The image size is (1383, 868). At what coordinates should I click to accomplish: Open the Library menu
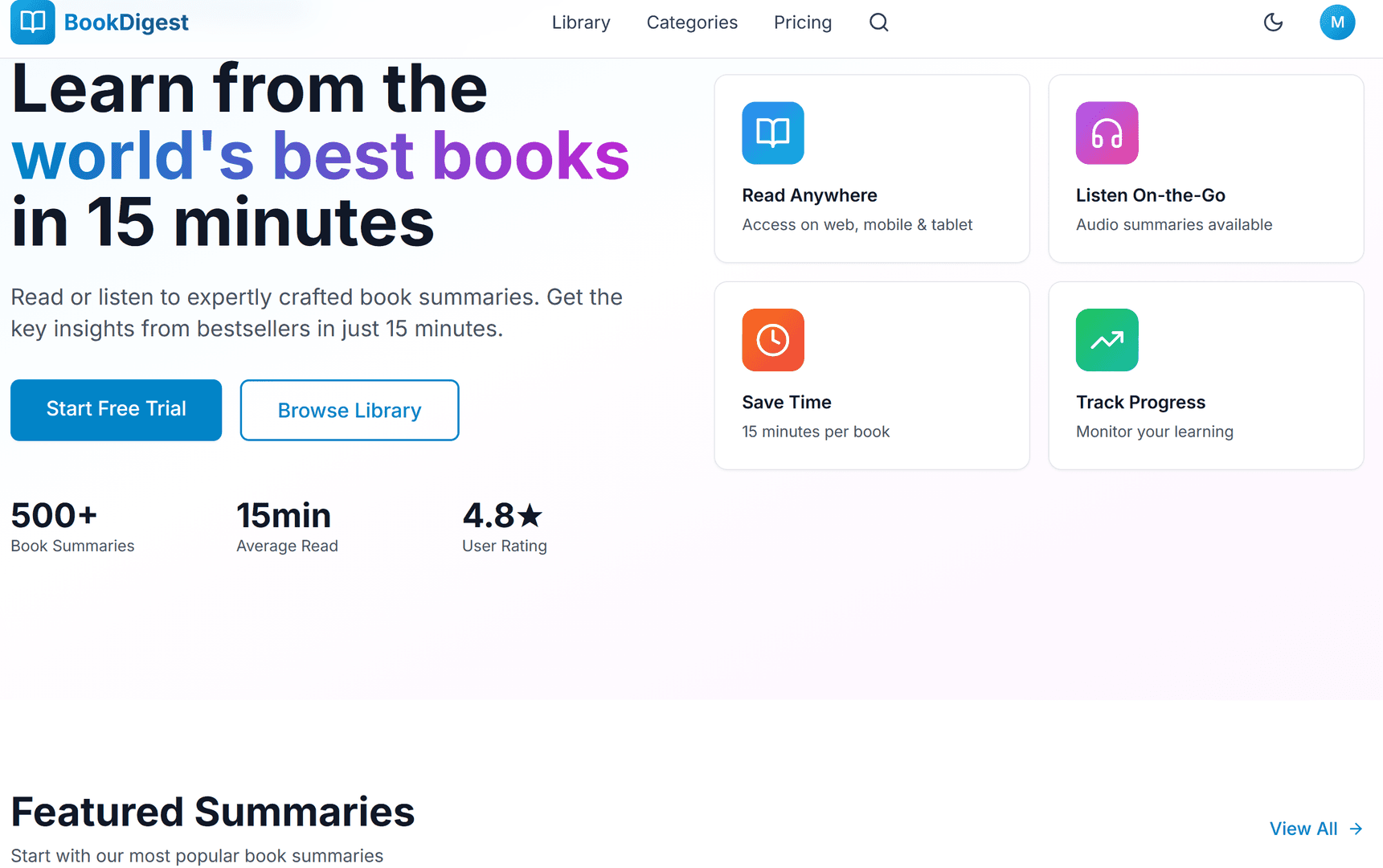(580, 23)
